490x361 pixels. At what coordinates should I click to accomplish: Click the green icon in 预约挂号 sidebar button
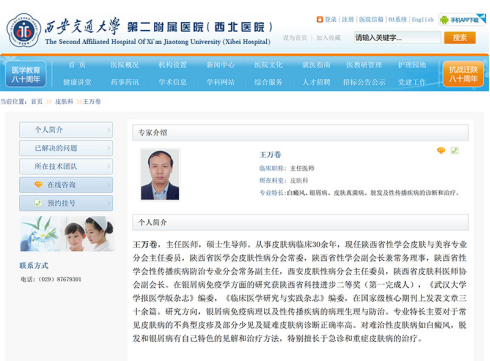point(39,203)
